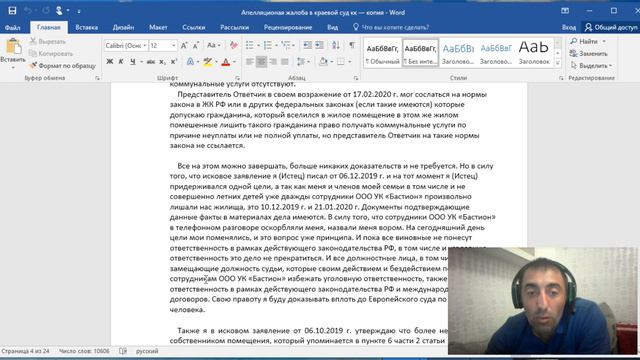Click Общий доступ share button
Image resolution: width=640 pixels, height=360 pixels.
611,27
